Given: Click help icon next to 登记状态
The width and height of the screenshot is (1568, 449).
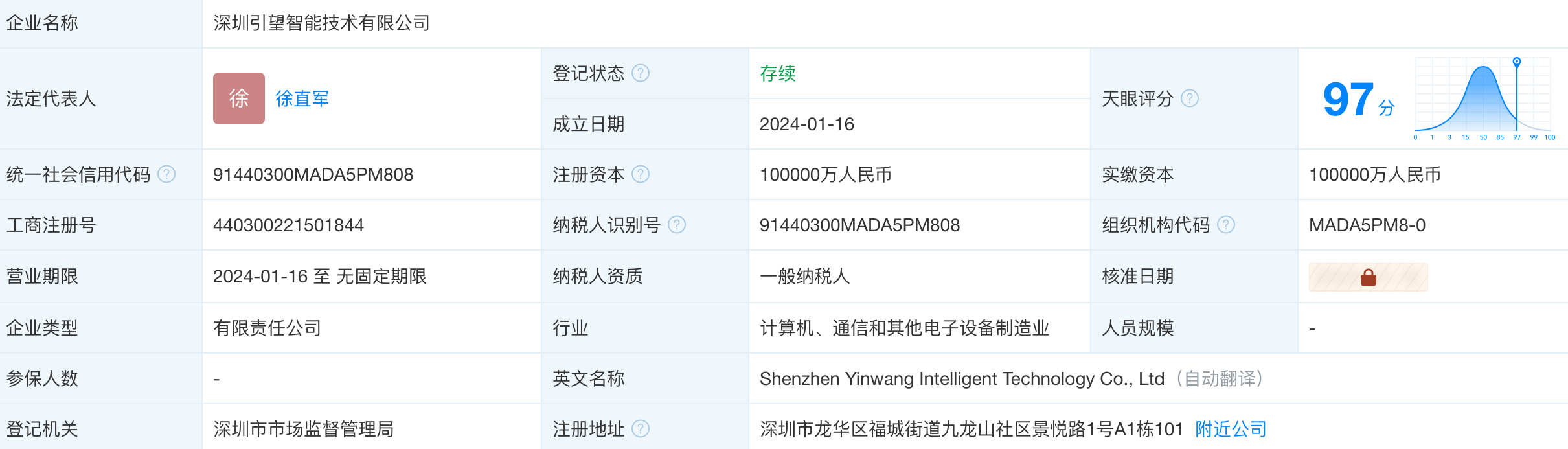Looking at the screenshot, I should click(x=640, y=73).
